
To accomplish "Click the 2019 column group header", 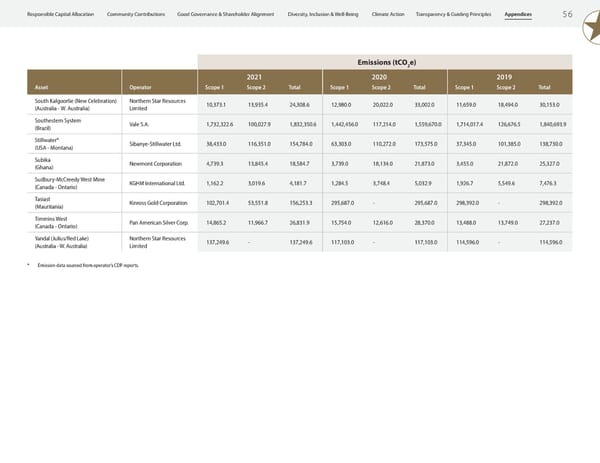I will pyautogui.click(x=504, y=77).
